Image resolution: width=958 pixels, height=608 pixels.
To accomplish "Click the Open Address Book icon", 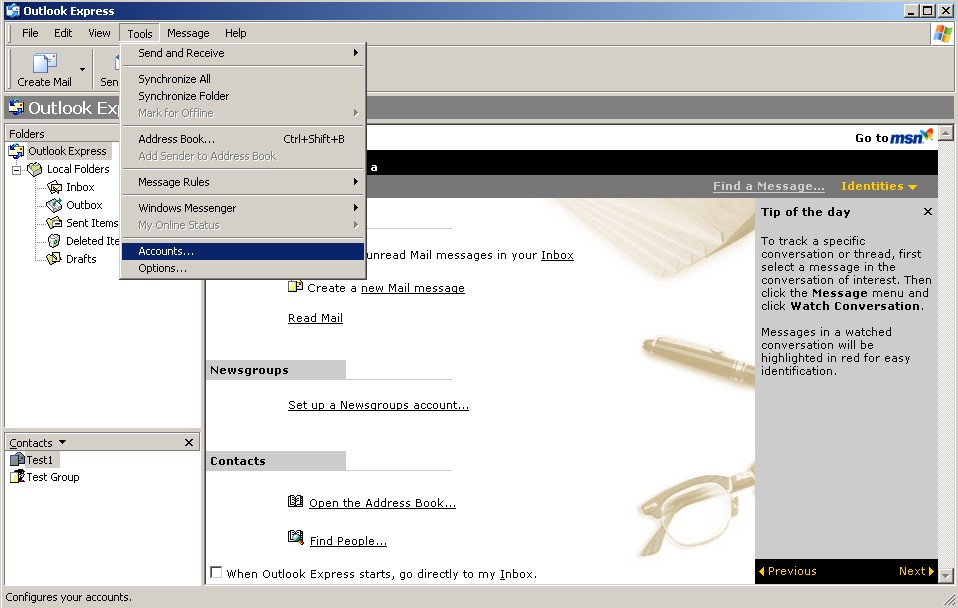I will pyautogui.click(x=295, y=502).
